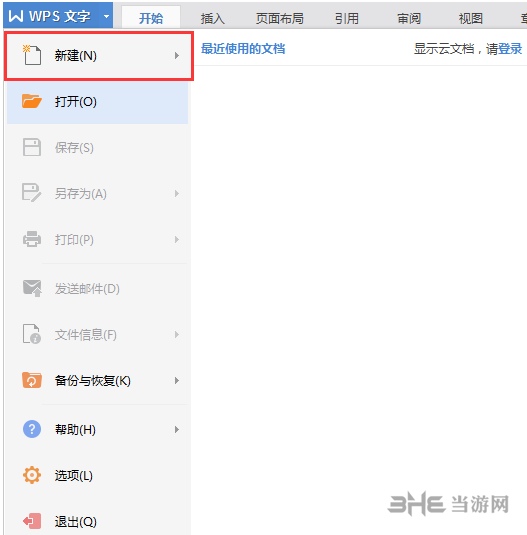Click the red exit arrow icon
527x535 pixels.
[32, 521]
